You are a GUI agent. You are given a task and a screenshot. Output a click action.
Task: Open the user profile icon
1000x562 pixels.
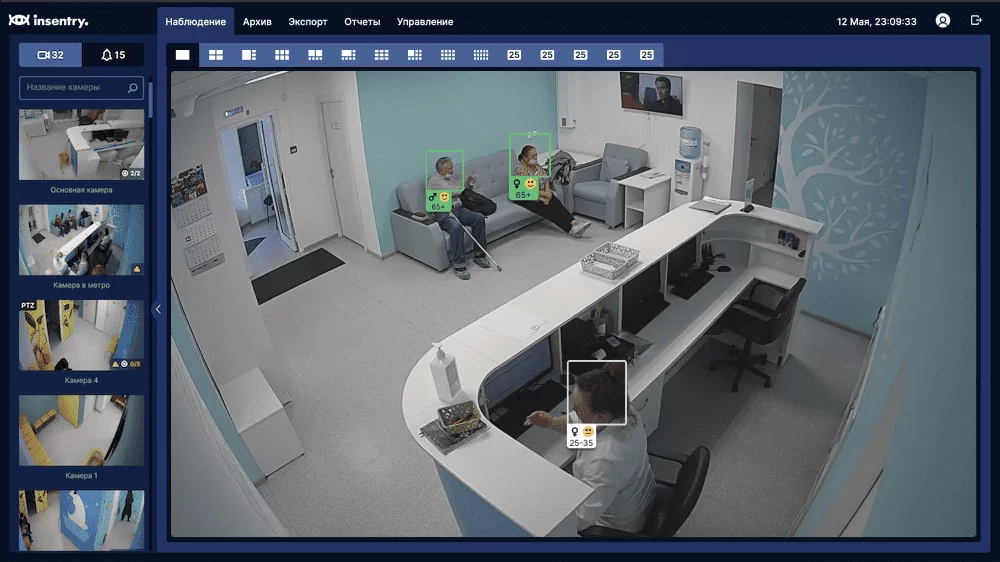pyautogui.click(x=943, y=21)
